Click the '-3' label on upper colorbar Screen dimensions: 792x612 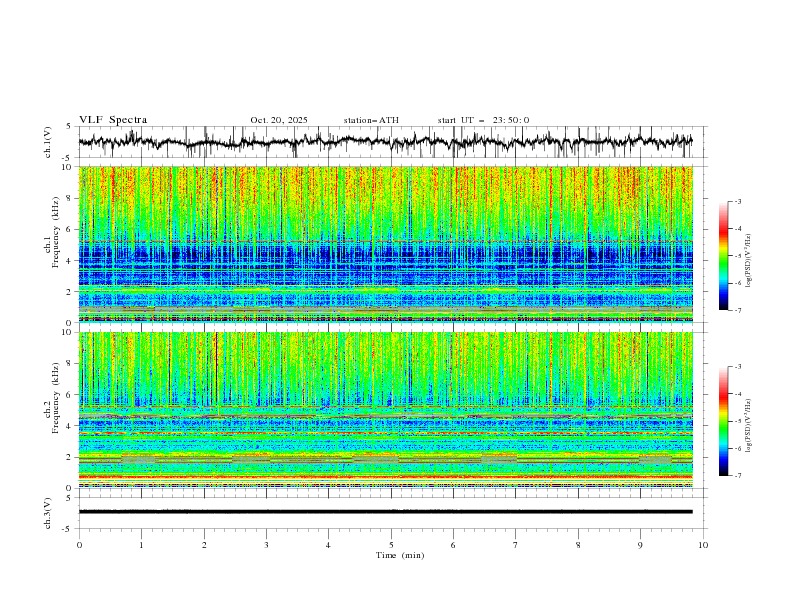737,201
